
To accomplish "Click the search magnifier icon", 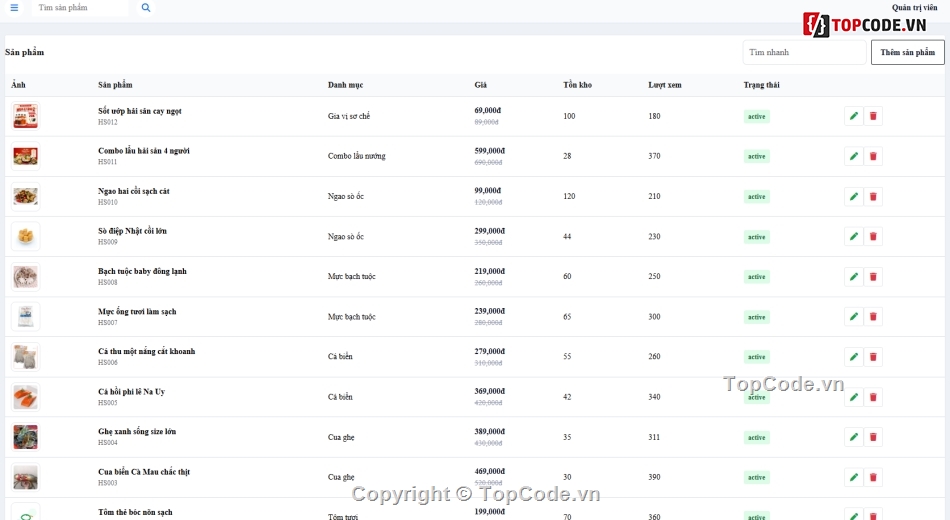I will pyautogui.click(x=146, y=8).
